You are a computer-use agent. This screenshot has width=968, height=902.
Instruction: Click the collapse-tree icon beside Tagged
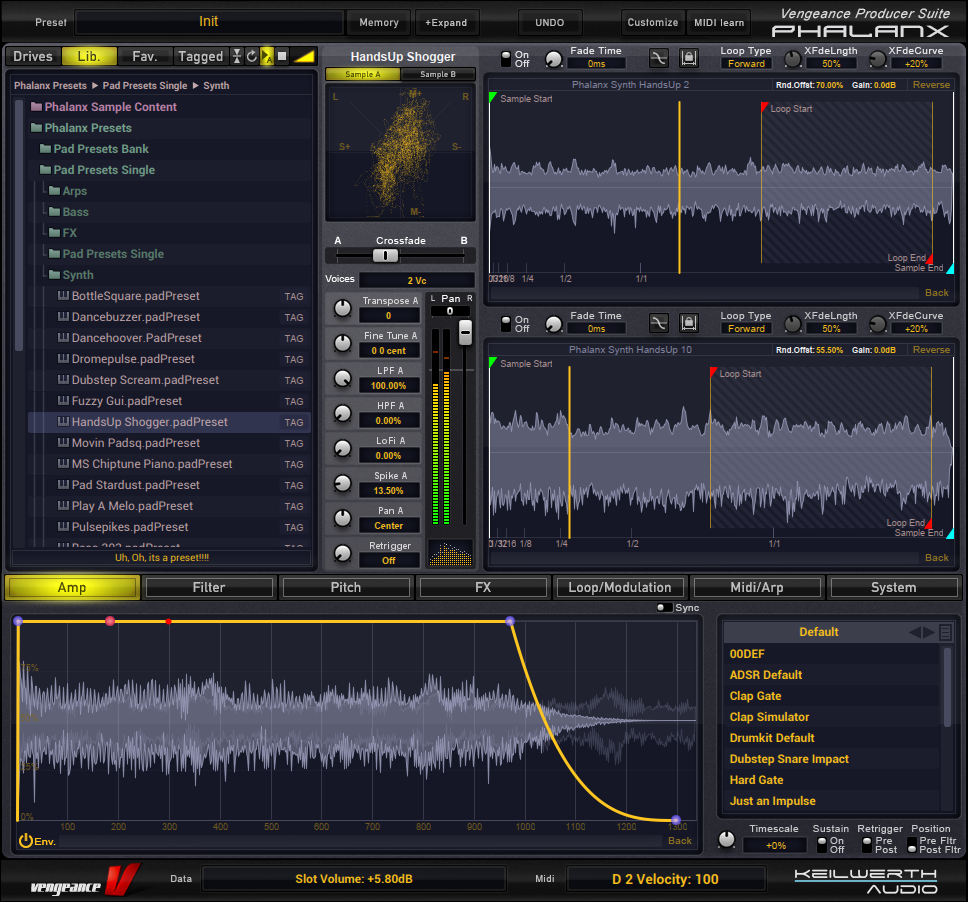point(236,56)
